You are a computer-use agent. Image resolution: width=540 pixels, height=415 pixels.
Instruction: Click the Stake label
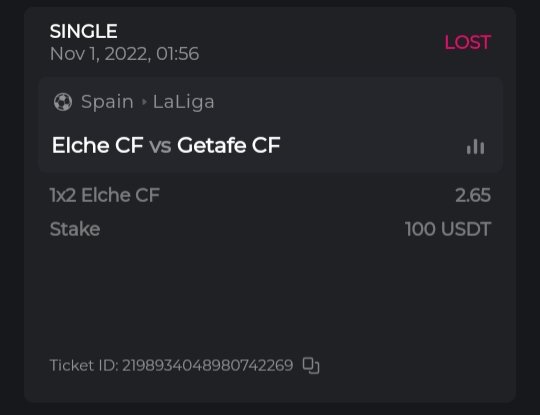click(x=75, y=229)
